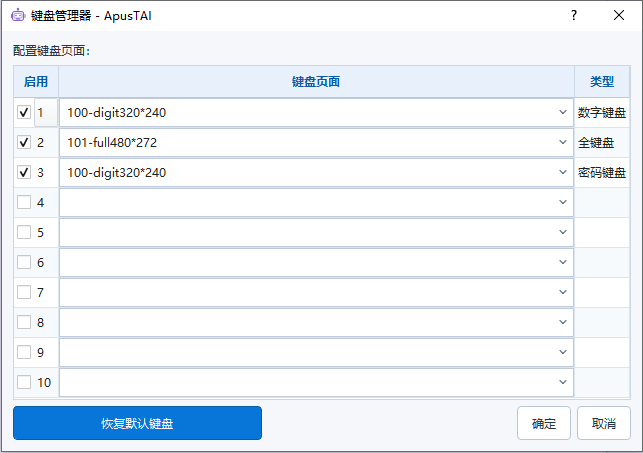This screenshot has height=453, width=643.
Task: Click the 键盘页面 column header
Action: [316, 82]
